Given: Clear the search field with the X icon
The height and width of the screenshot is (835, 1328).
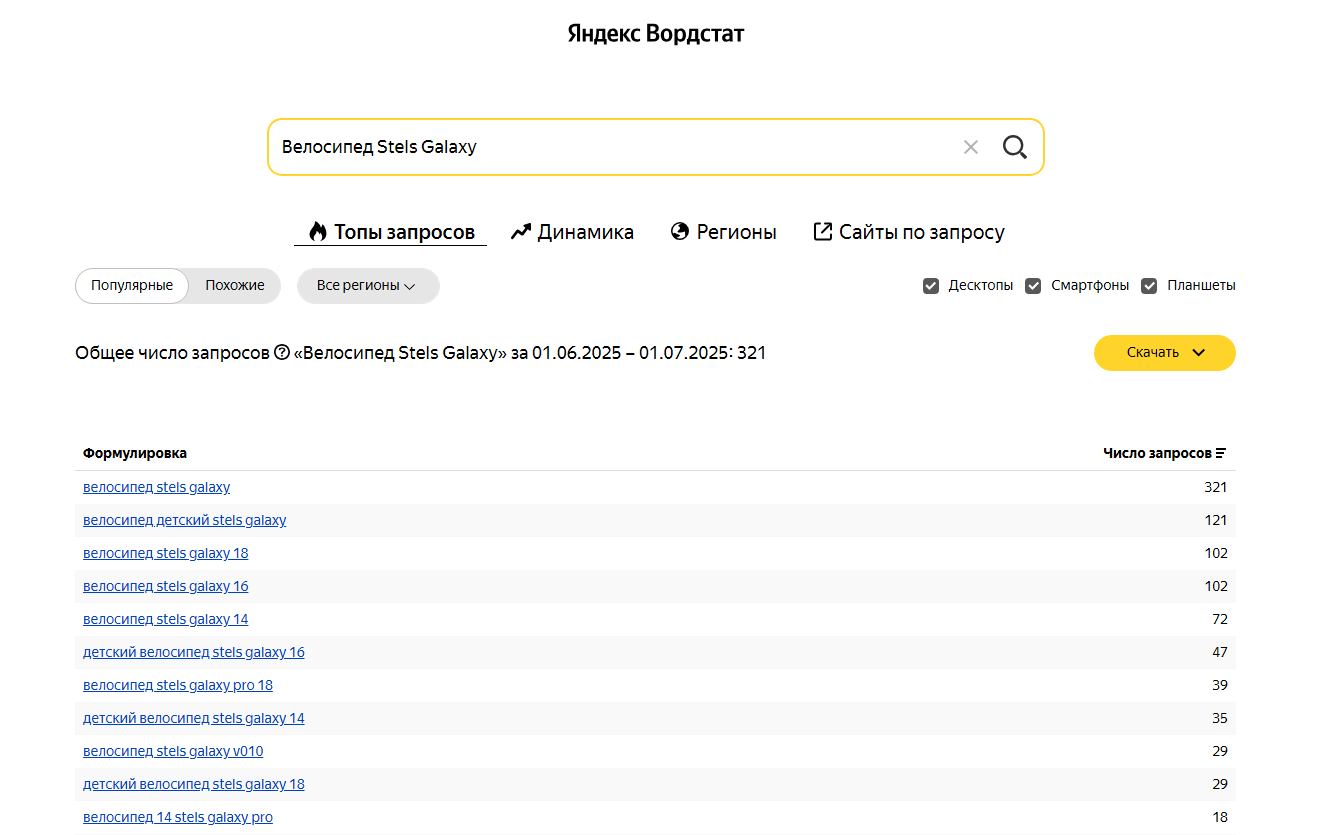Looking at the screenshot, I should pyautogui.click(x=970, y=147).
